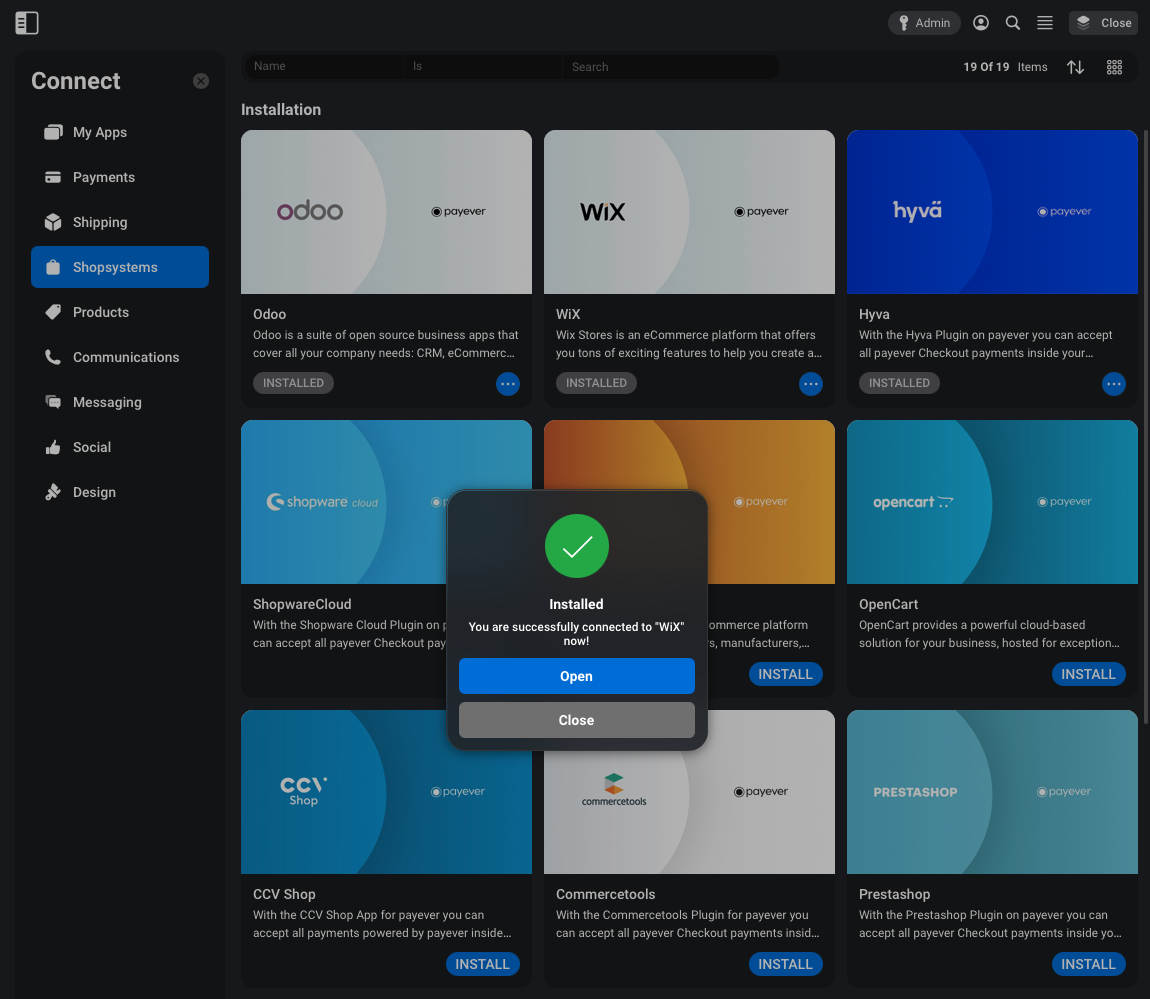1150x999 pixels.
Task: Click the Installation section heading
Action: tap(281, 109)
